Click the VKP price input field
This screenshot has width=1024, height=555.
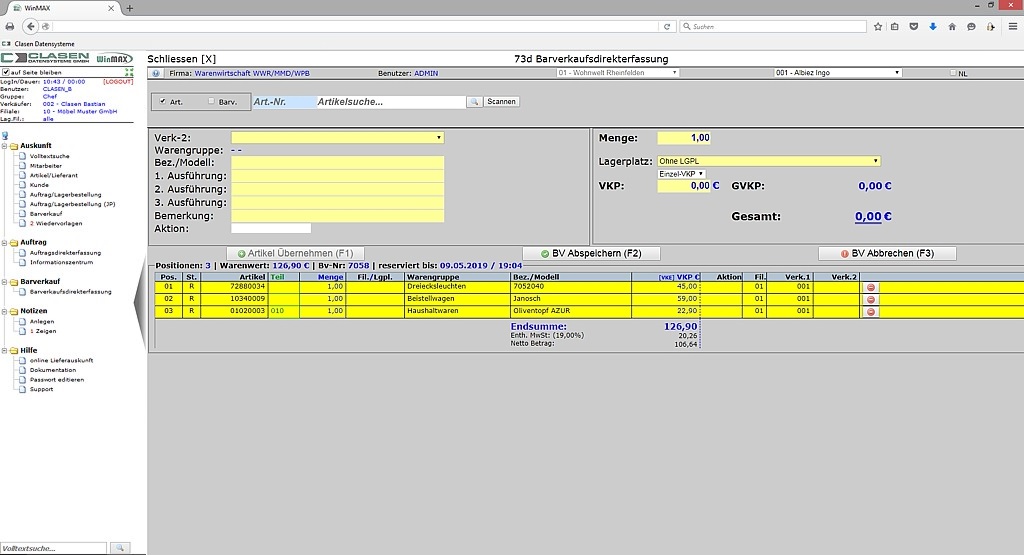click(684, 186)
